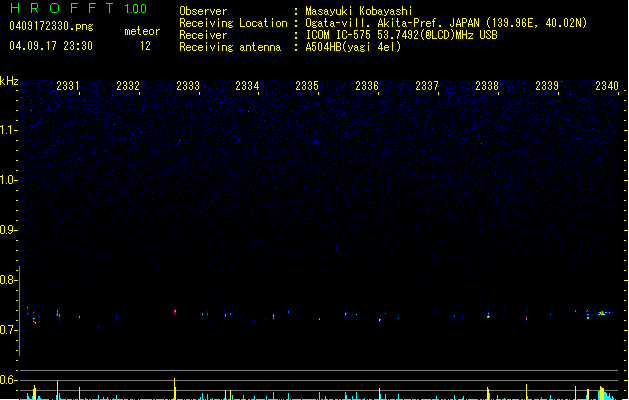Click the filename 0409172330.png
The height and width of the screenshot is (400, 629).
pyautogui.click(x=51, y=26)
